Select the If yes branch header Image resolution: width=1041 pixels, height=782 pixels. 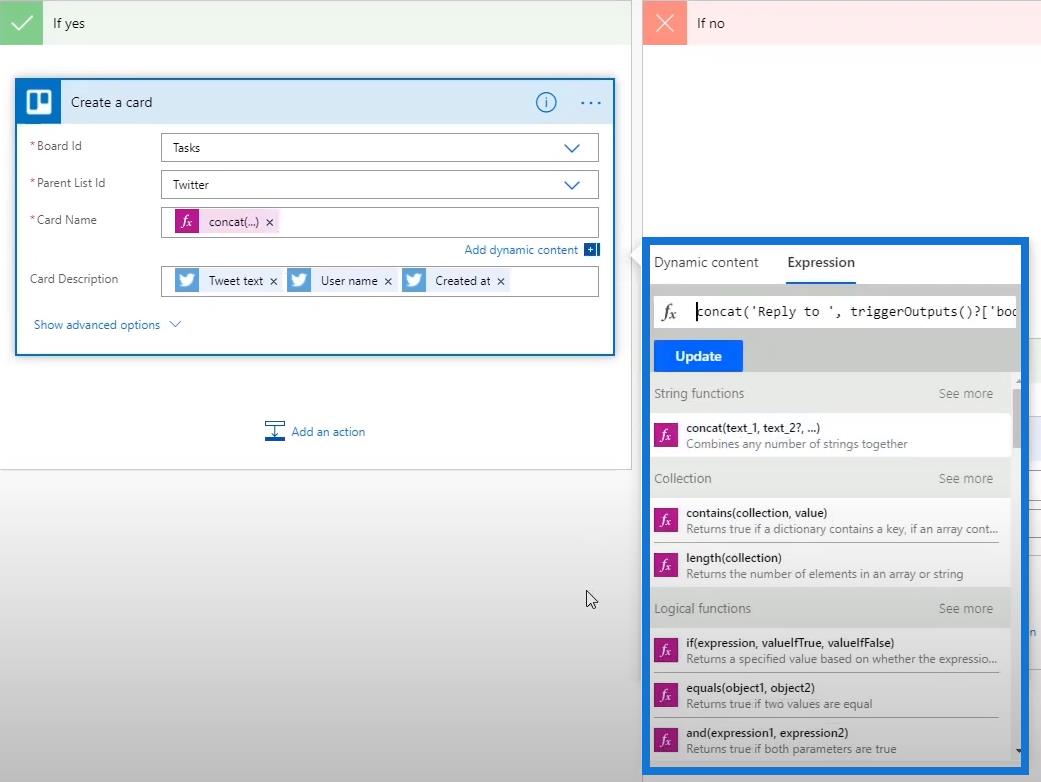pyautogui.click(x=315, y=23)
